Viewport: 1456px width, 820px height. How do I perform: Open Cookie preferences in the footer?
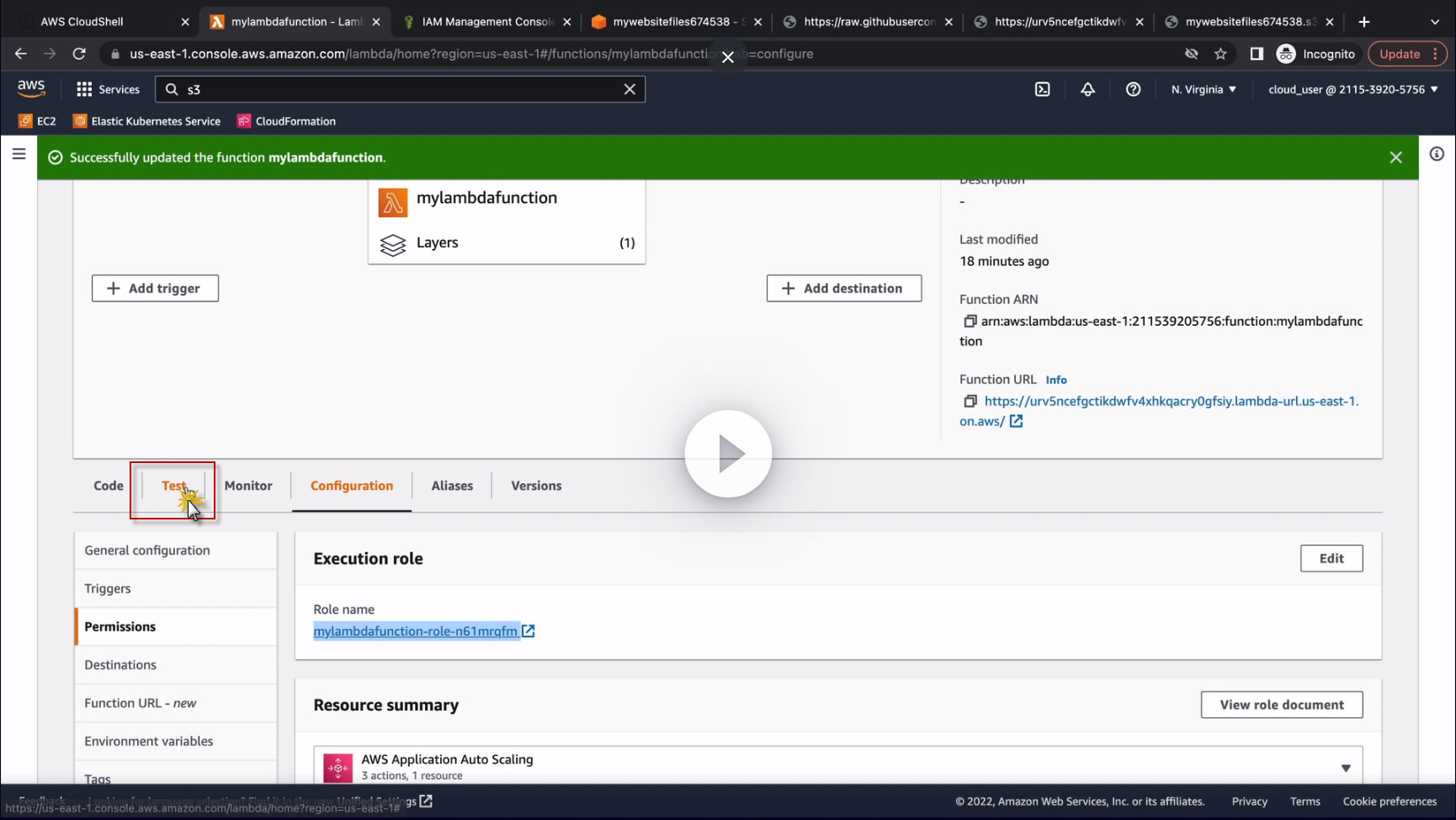point(1390,801)
